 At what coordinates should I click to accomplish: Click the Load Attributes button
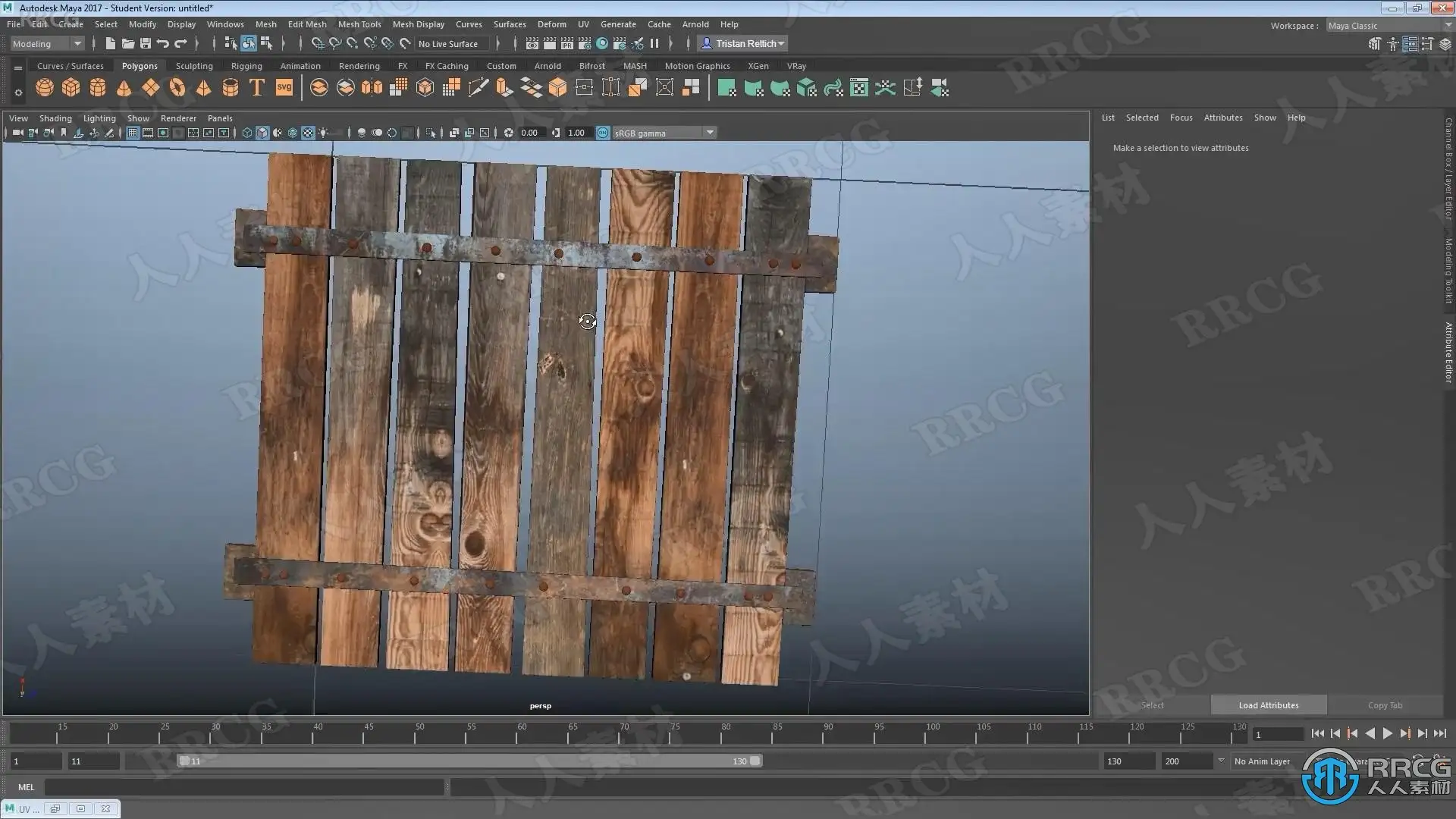pos(1269,705)
